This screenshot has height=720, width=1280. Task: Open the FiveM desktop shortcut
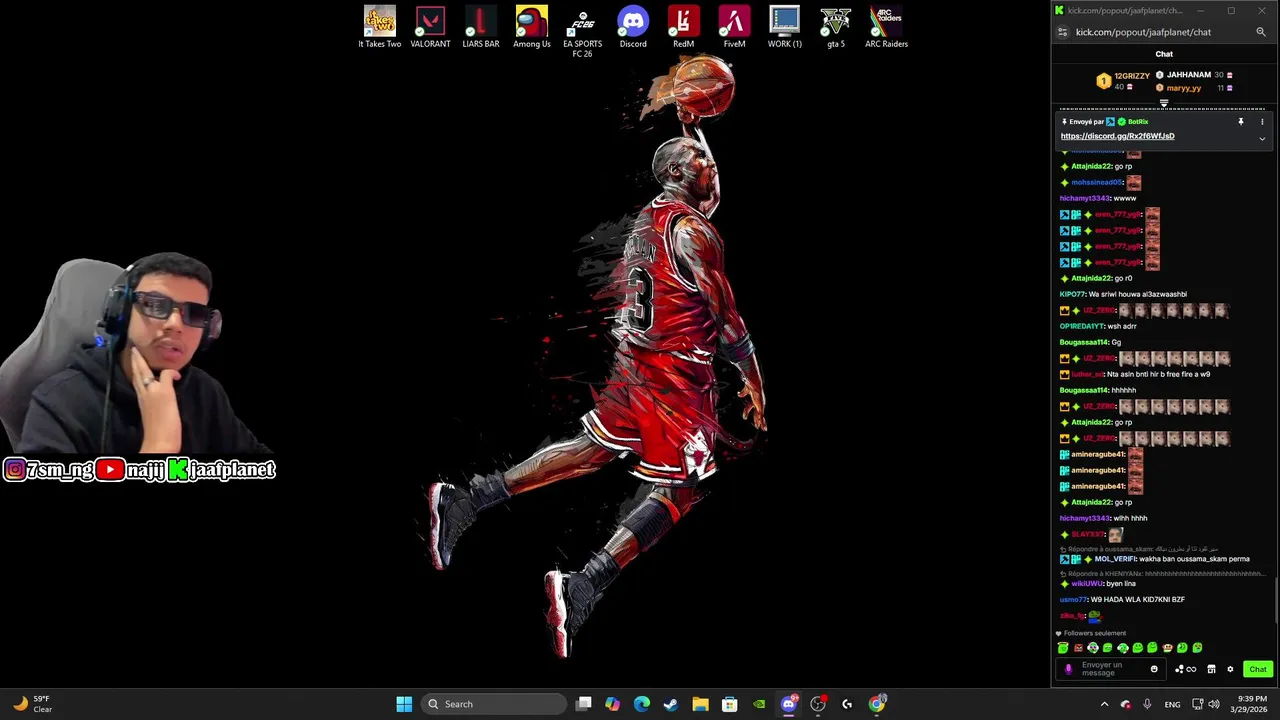[734, 27]
